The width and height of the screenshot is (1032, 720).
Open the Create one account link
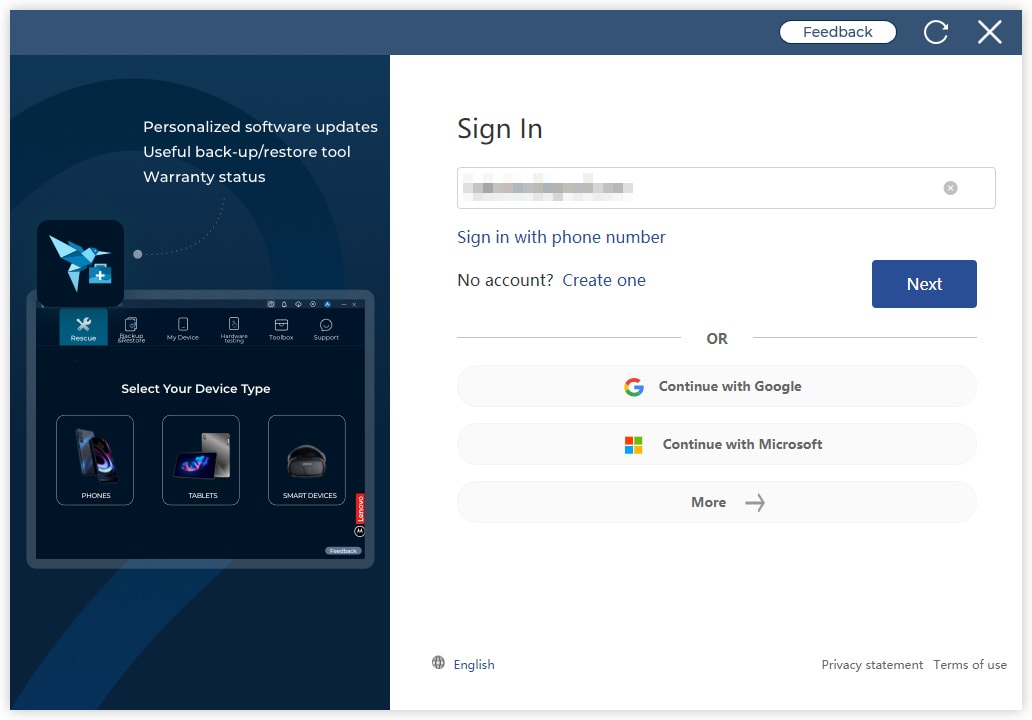pos(604,280)
